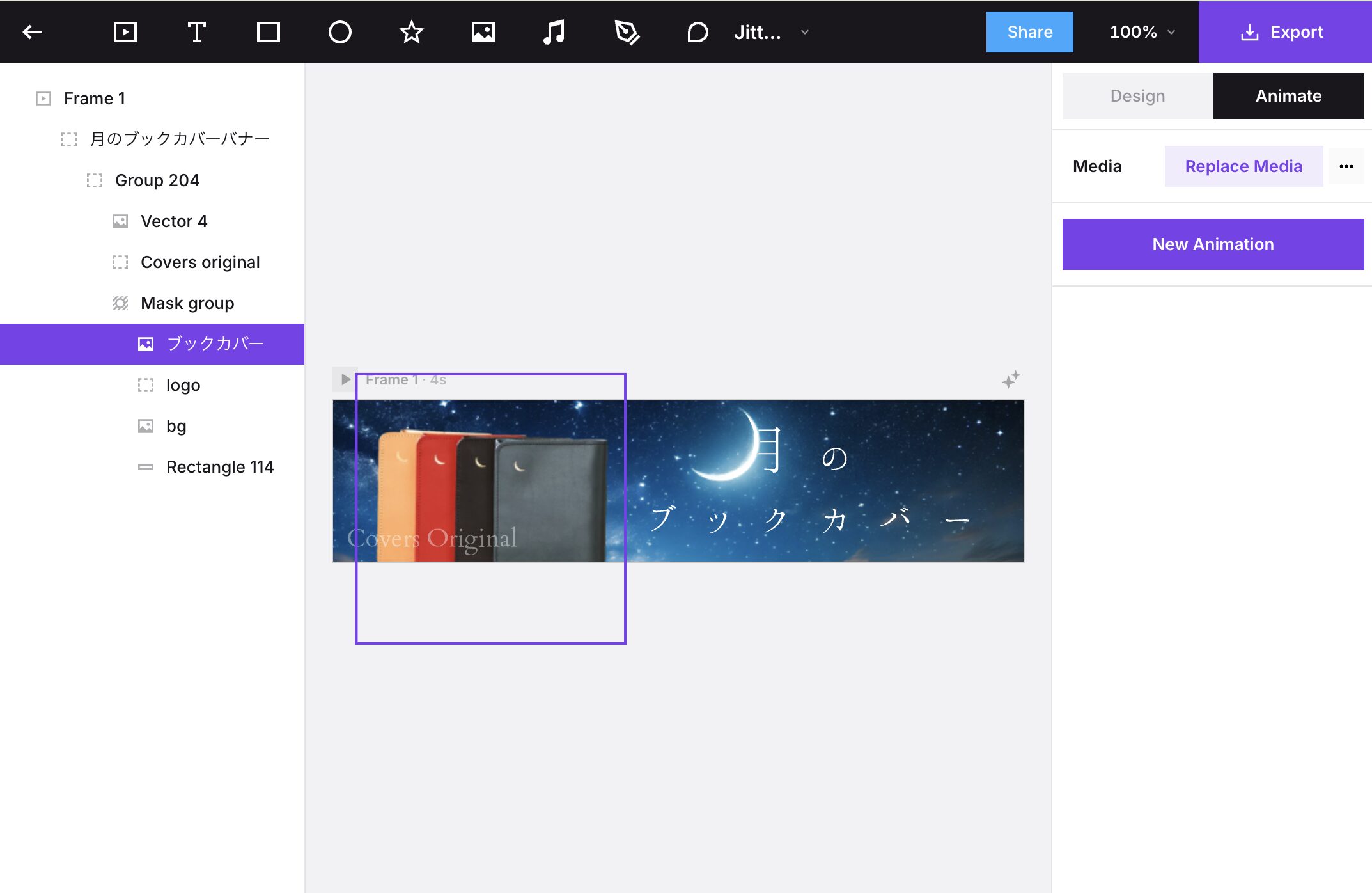Open the project name dropdown chevron

[x=805, y=32]
